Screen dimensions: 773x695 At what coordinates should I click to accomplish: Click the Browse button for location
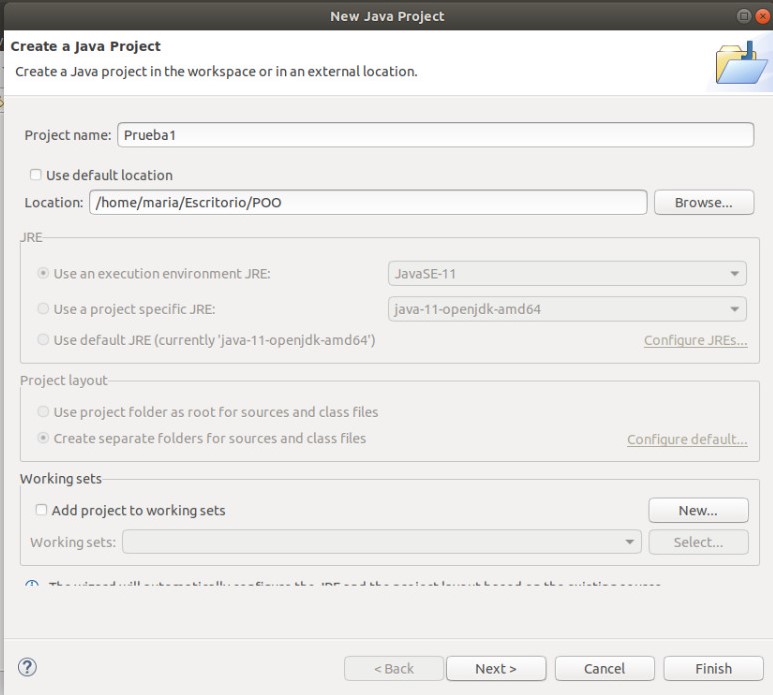coord(703,202)
